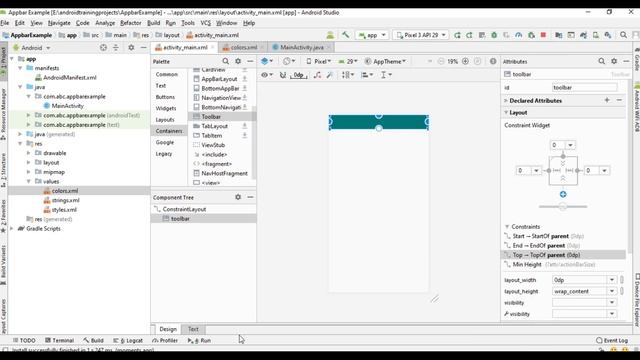Click the Make Project hammer icon

coord(345,35)
